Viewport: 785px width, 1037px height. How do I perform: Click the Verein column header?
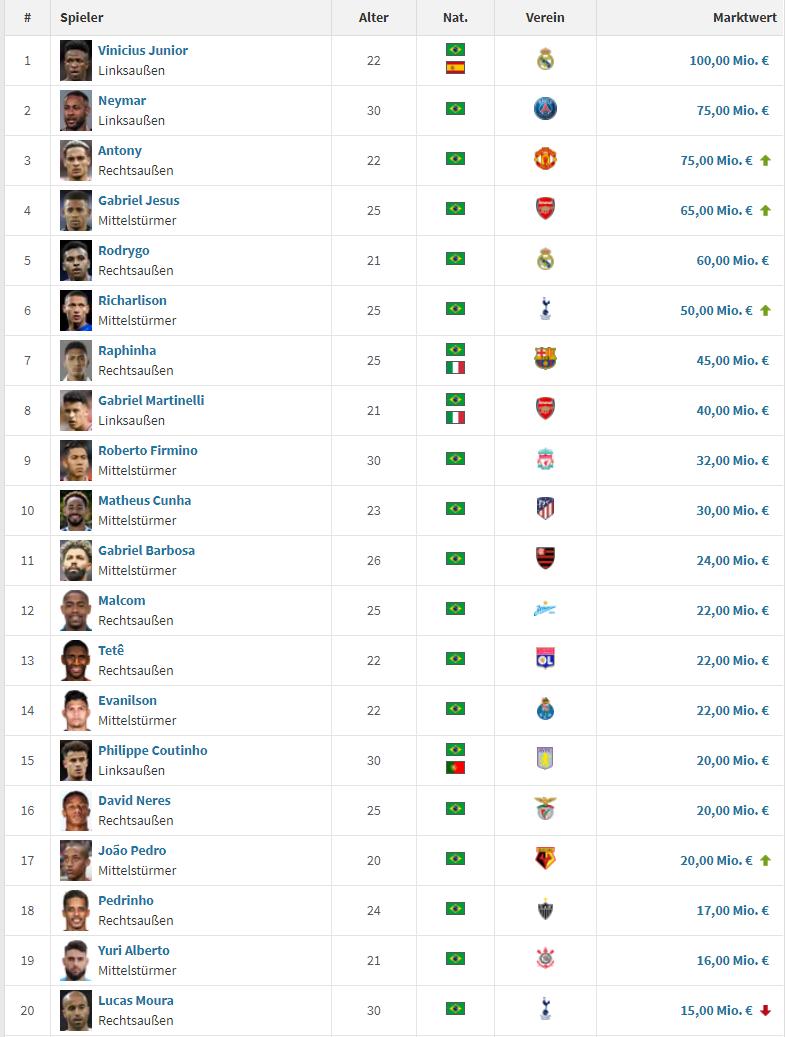click(545, 18)
